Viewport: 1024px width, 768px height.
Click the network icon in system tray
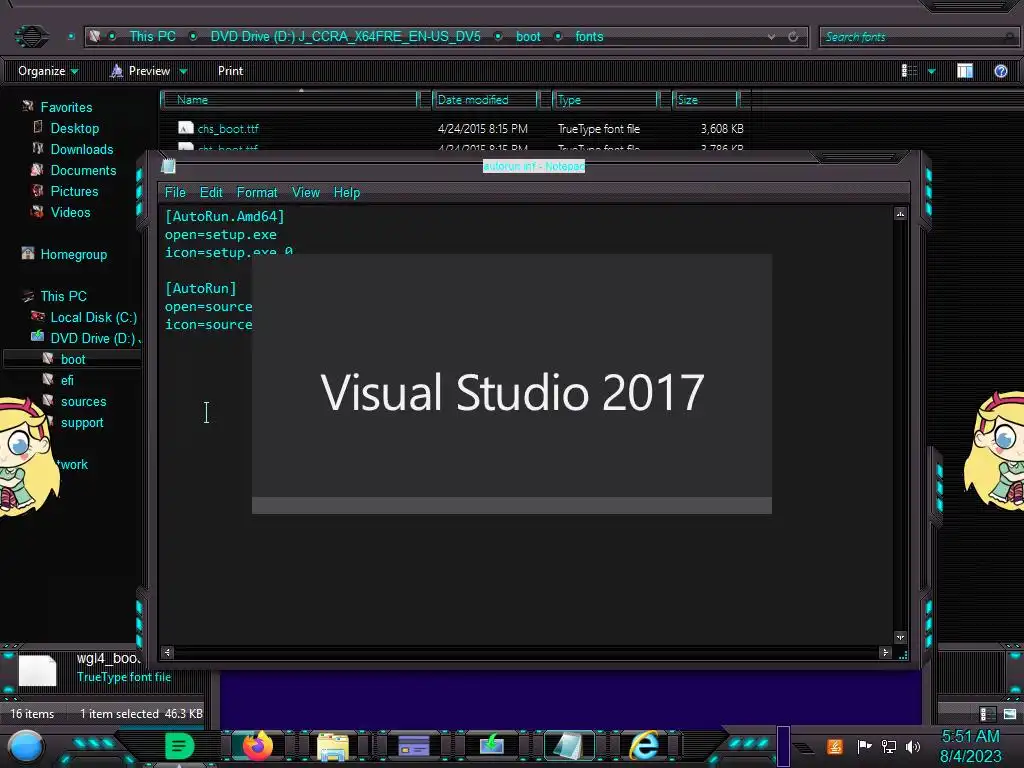tap(889, 746)
